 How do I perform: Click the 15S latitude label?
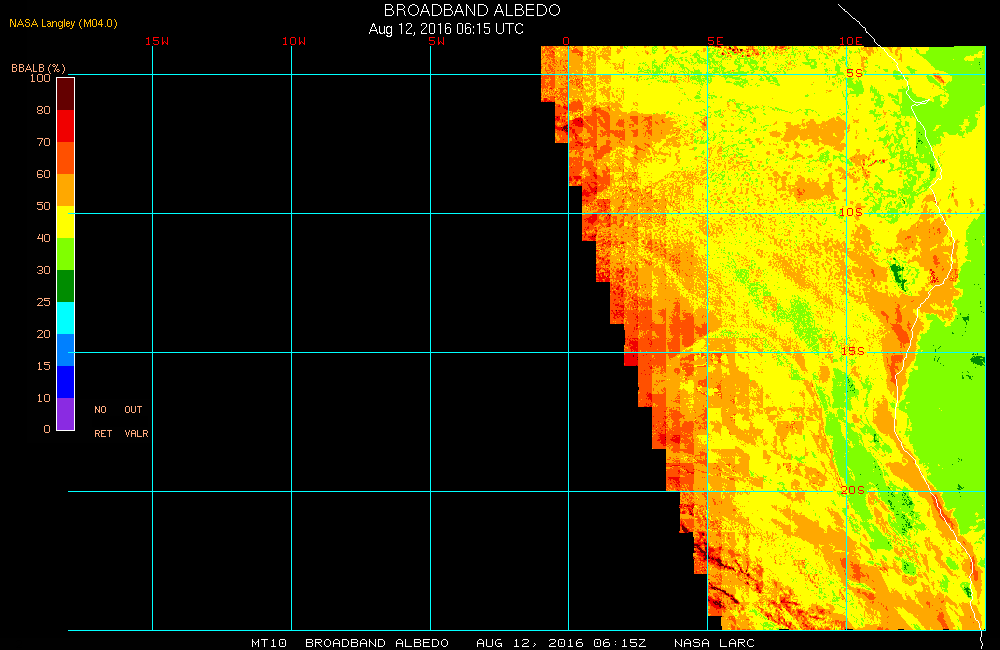(x=852, y=351)
